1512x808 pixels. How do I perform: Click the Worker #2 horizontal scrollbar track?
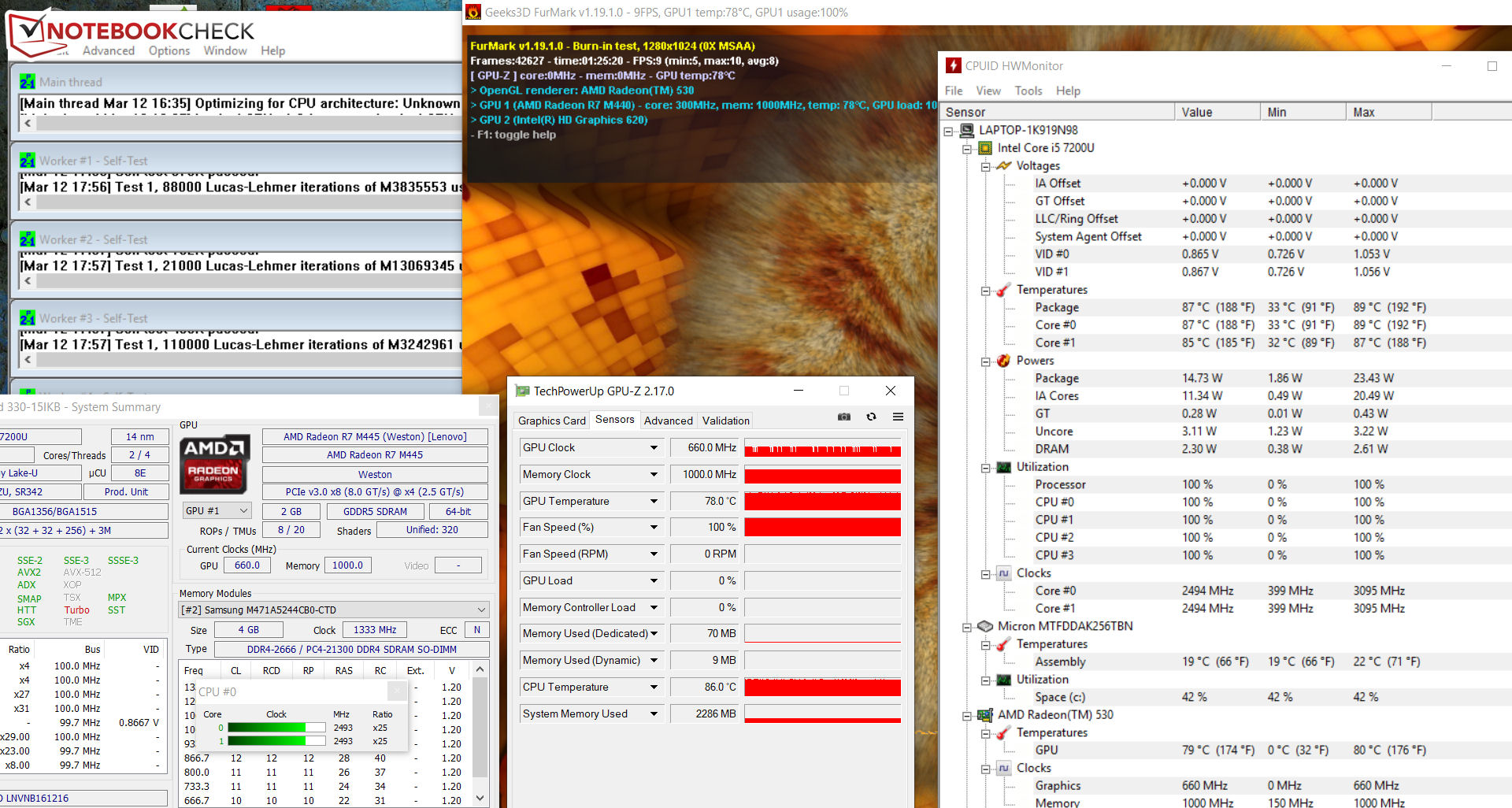tap(249, 280)
